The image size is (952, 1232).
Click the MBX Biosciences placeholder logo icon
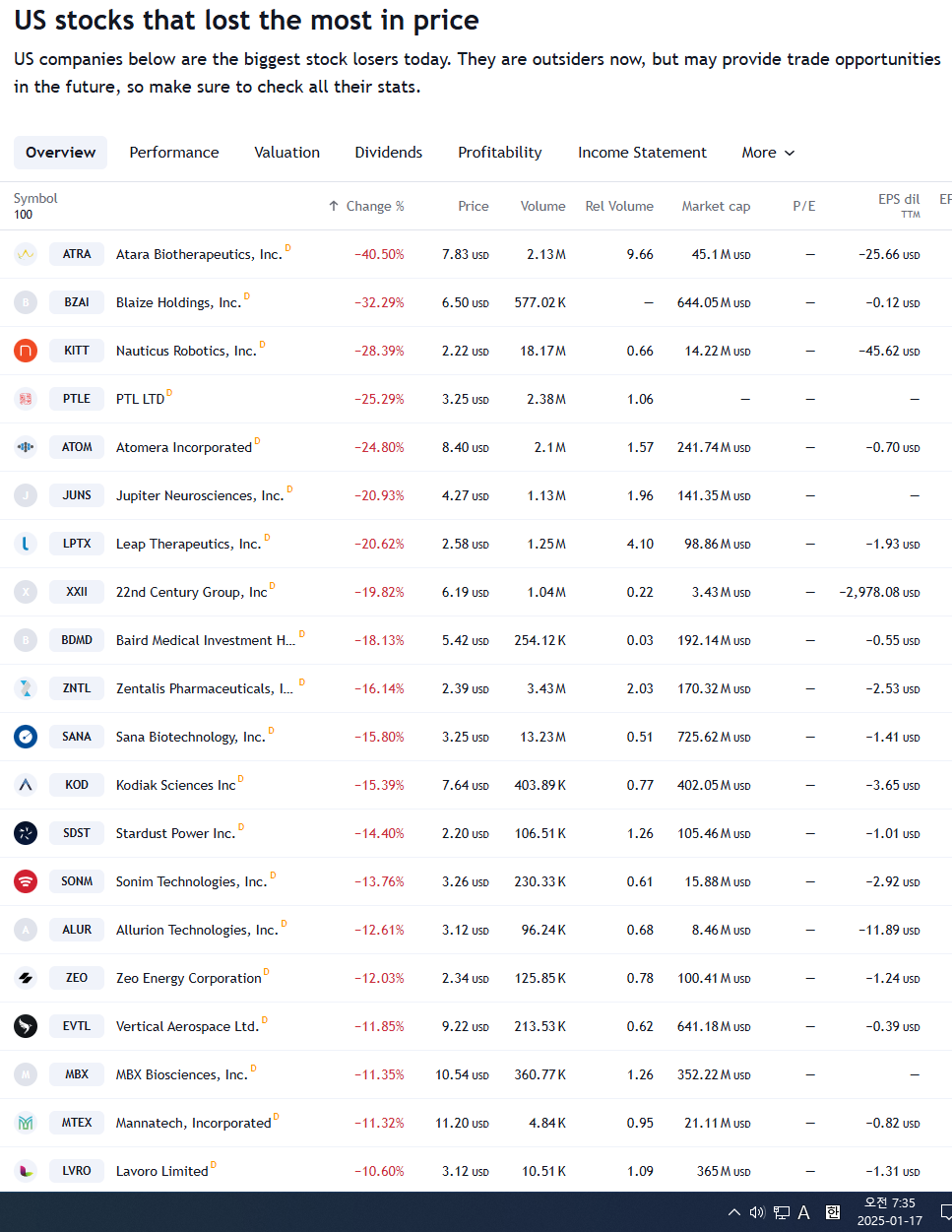(26, 1074)
